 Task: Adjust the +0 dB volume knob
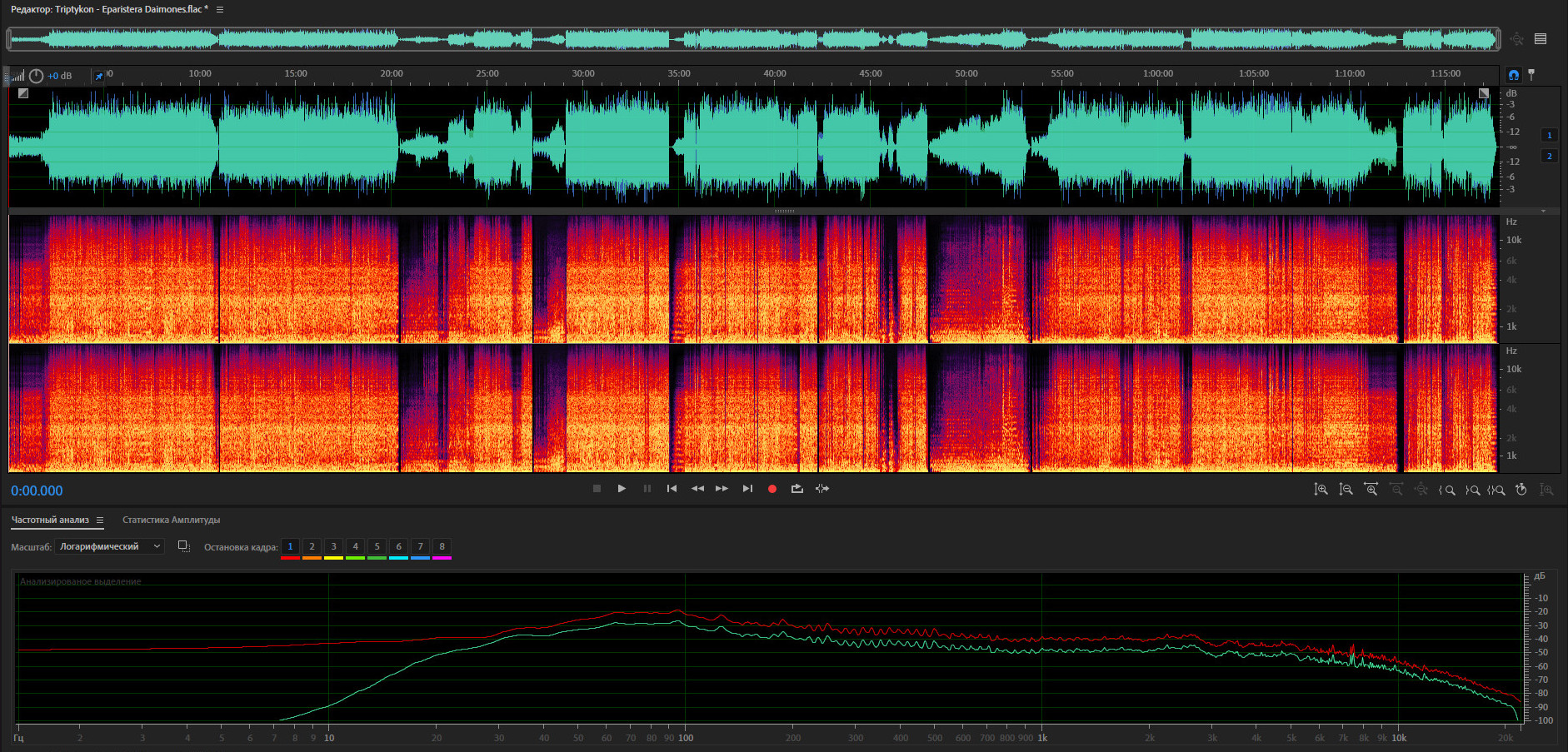[x=36, y=76]
